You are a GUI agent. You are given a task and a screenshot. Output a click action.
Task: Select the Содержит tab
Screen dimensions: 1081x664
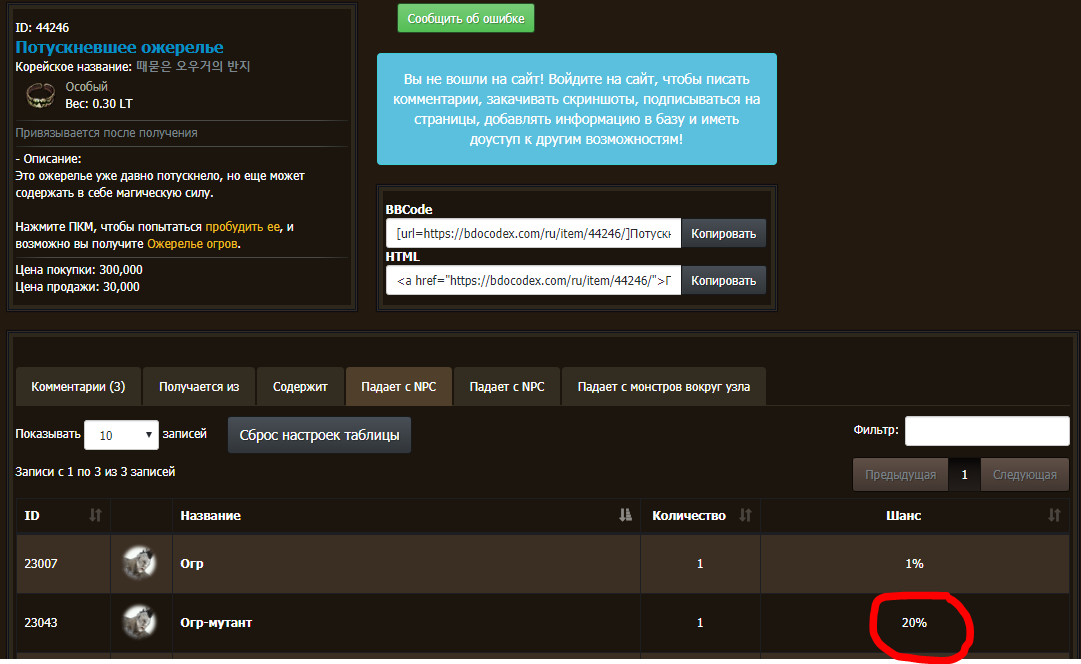pos(300,387)
